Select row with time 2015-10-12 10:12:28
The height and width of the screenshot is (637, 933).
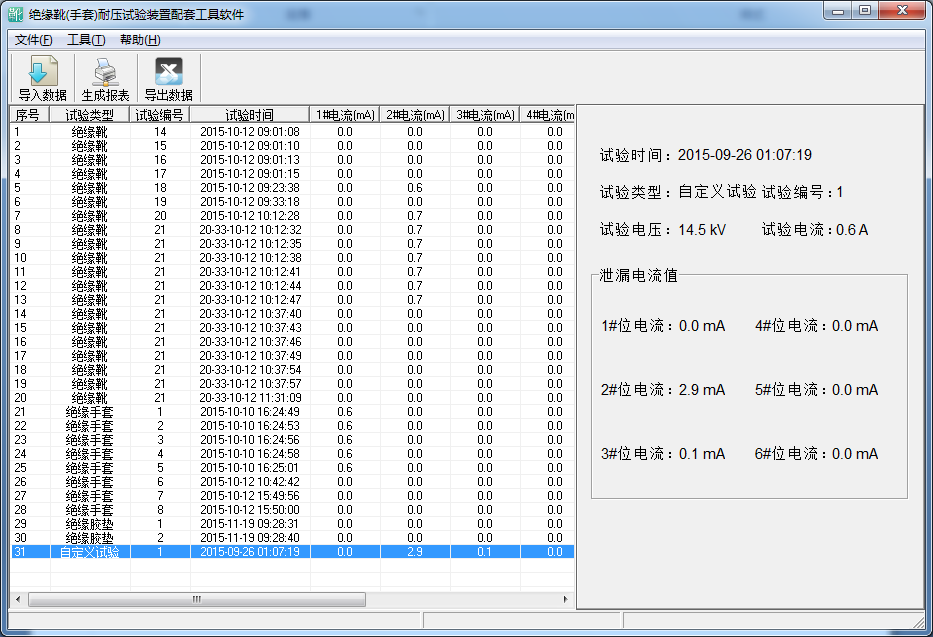coord(292,216)
